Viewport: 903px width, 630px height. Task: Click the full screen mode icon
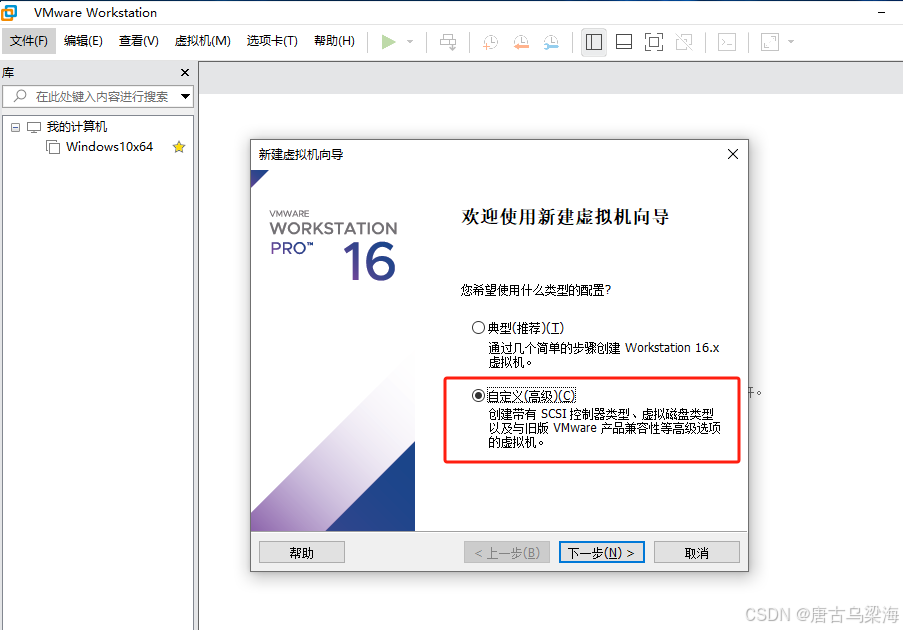(x=654, y=41)
